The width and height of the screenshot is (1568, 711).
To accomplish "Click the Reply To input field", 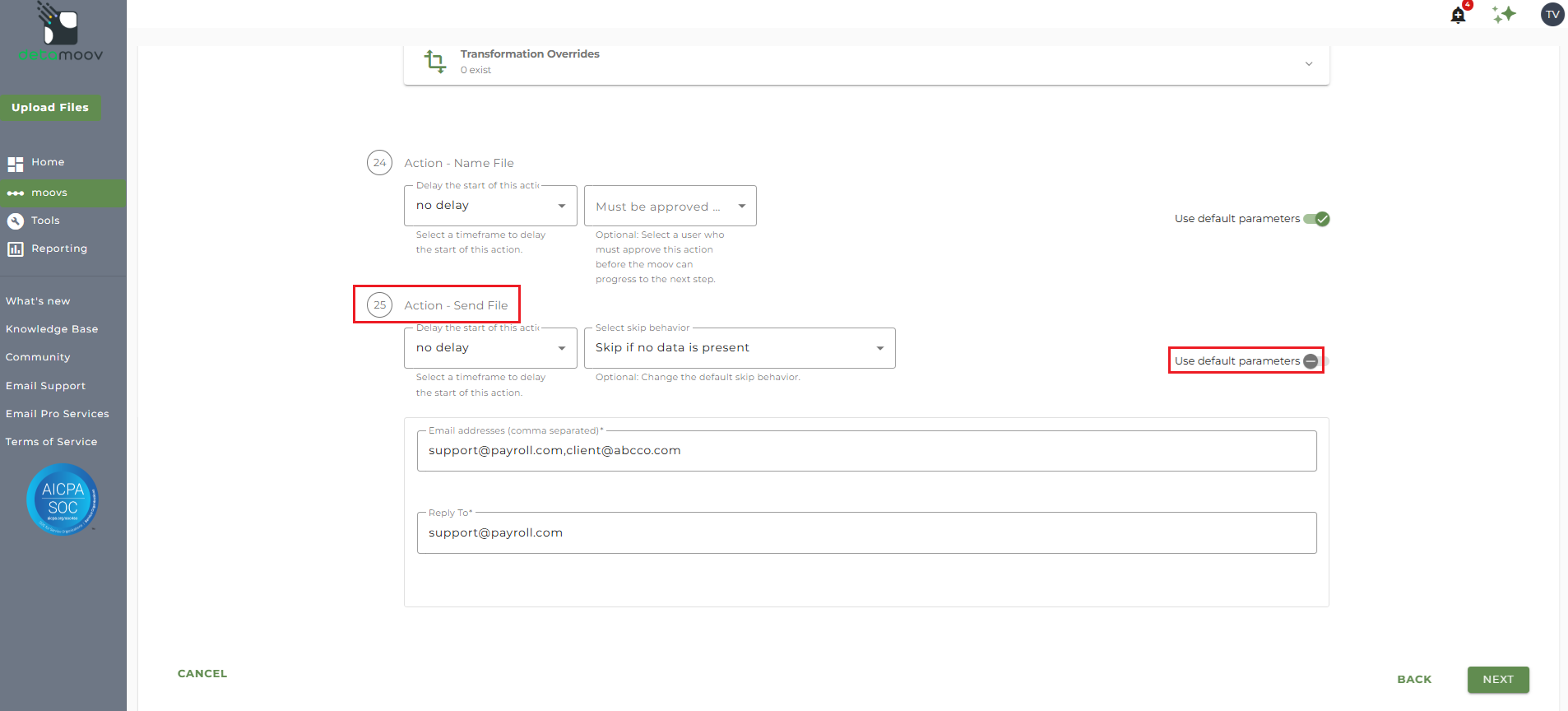I will pos(867,533).
